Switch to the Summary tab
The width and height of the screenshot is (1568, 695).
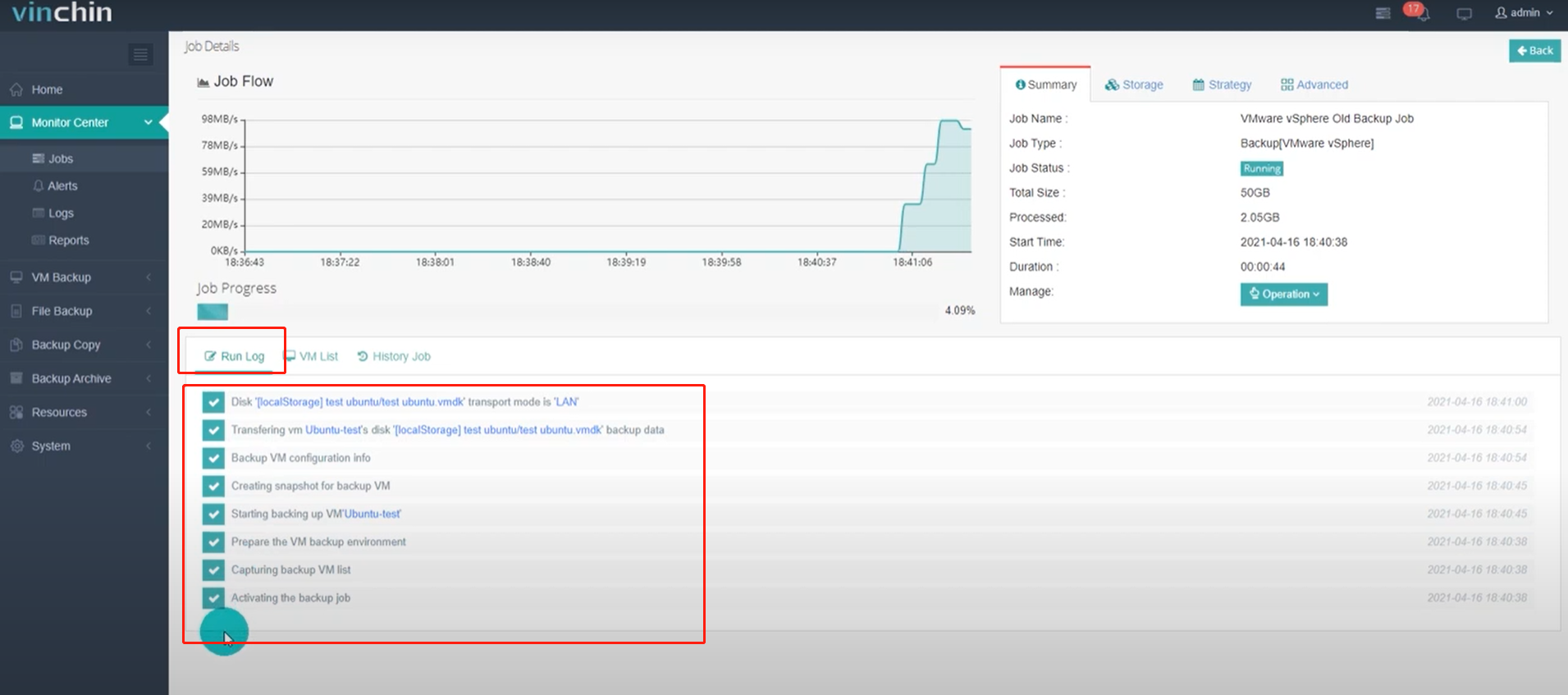(x=1045, y=85)
